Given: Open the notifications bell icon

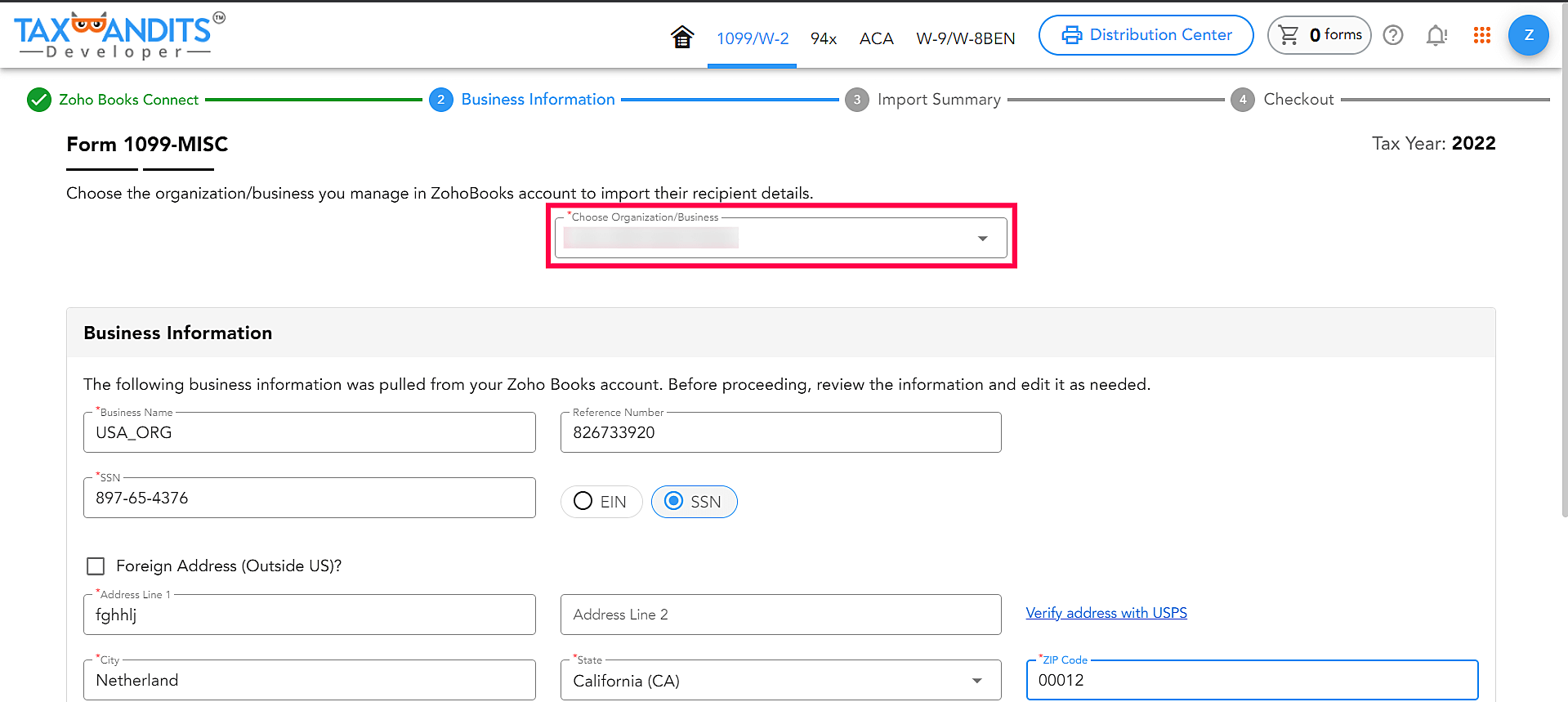Looking at the screenshot, I should pyautogui.click(x=1436, y=35).
